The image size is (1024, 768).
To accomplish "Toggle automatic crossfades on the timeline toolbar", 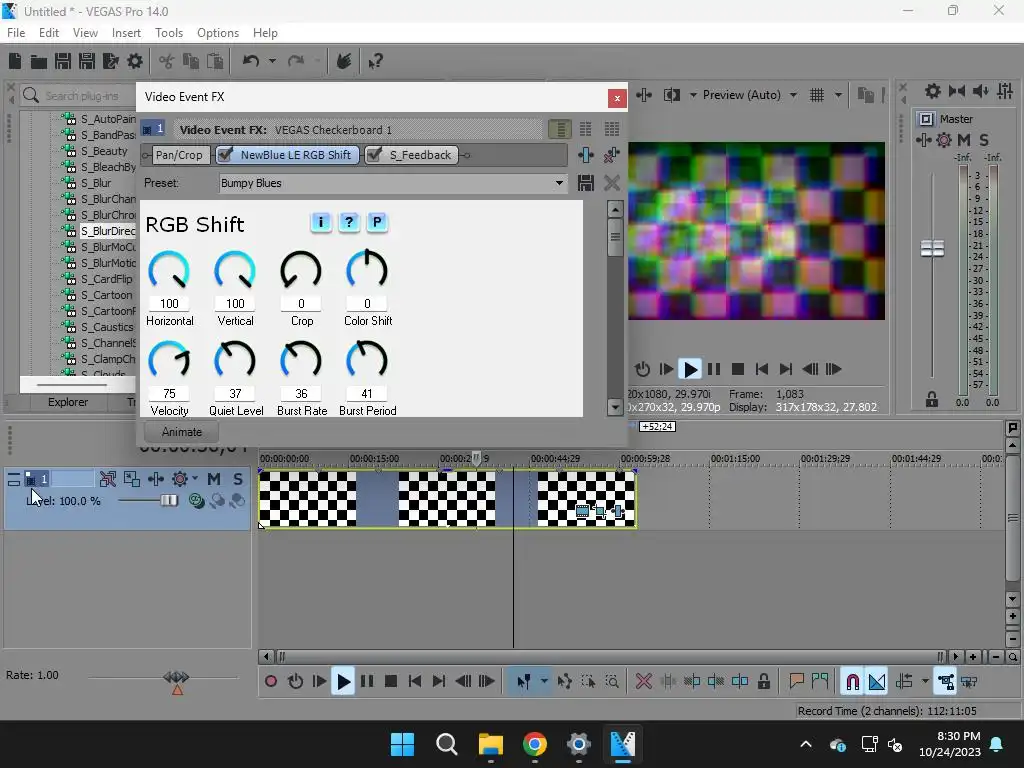I will pos(877,682).
